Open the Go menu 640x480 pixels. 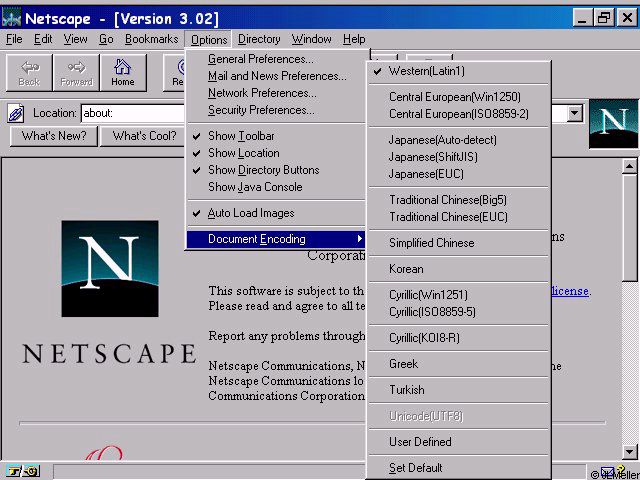point(106,39)
